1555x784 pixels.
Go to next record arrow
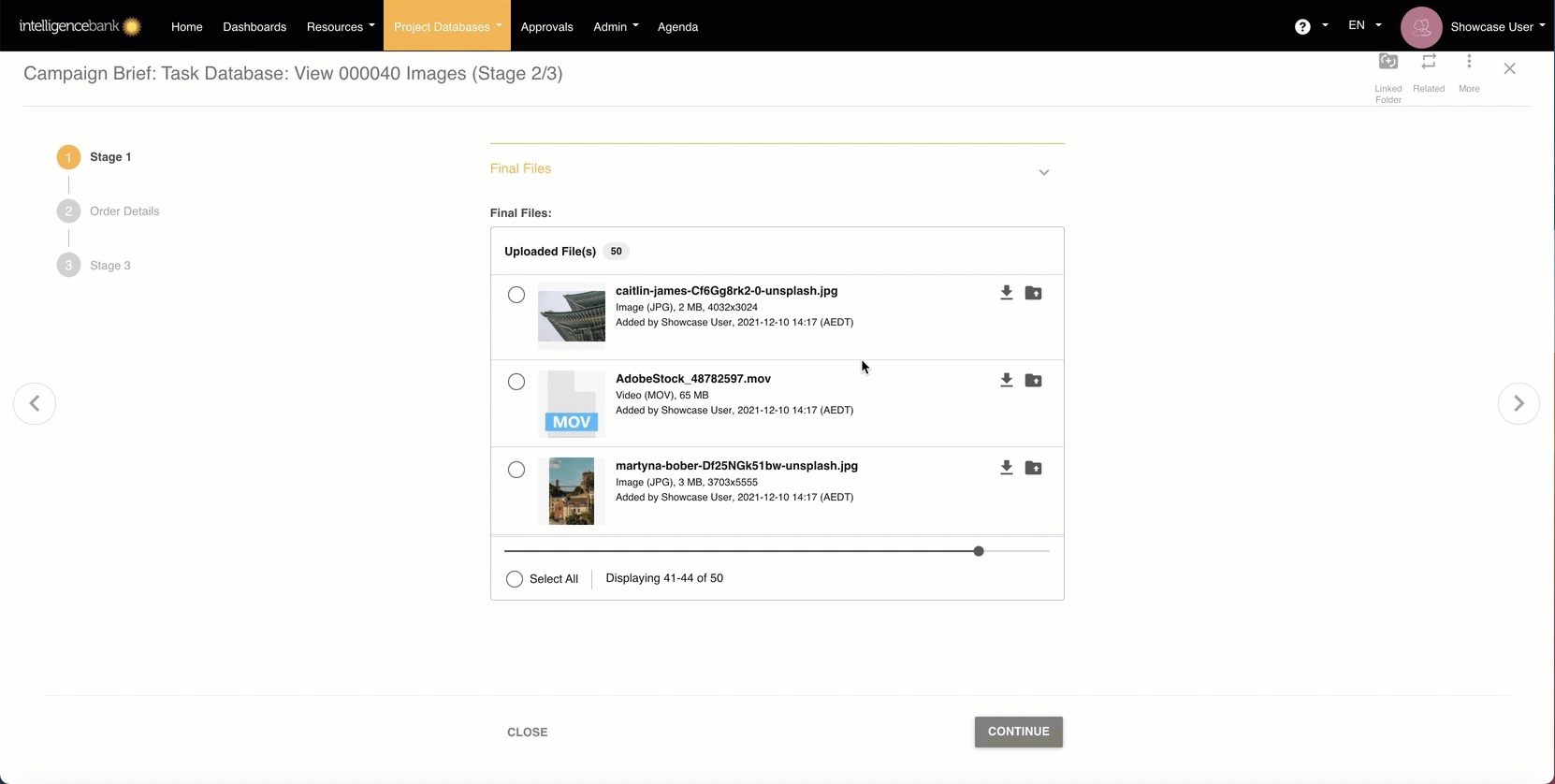coord(1519,403)
